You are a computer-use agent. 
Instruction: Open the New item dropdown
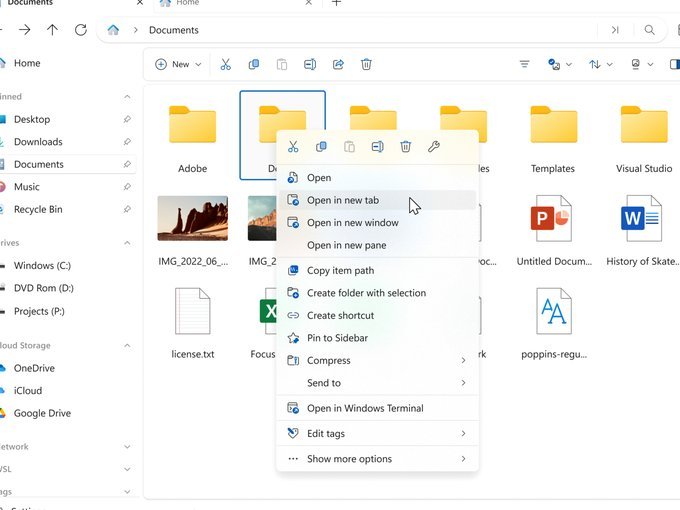178,65
